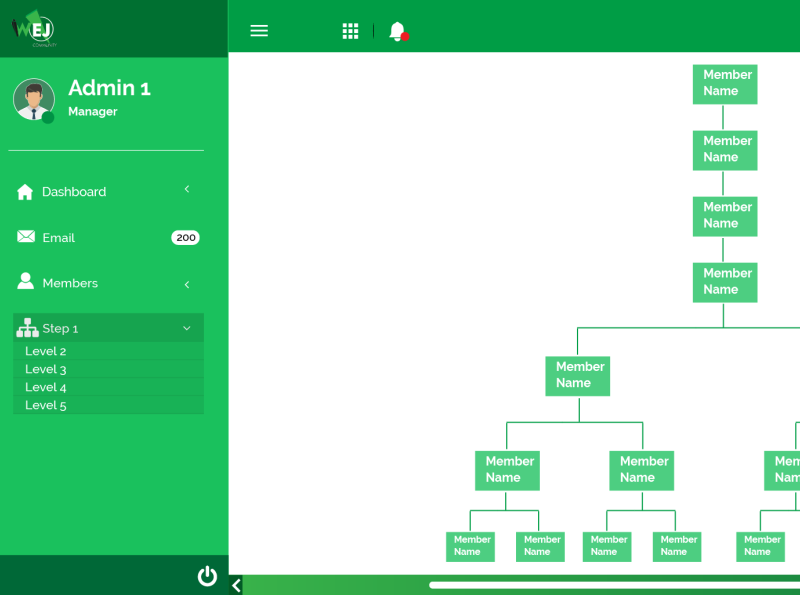Collapse the Step 1 dropdown
This screenshot has width=800, height=595.
tap(186, 328)
